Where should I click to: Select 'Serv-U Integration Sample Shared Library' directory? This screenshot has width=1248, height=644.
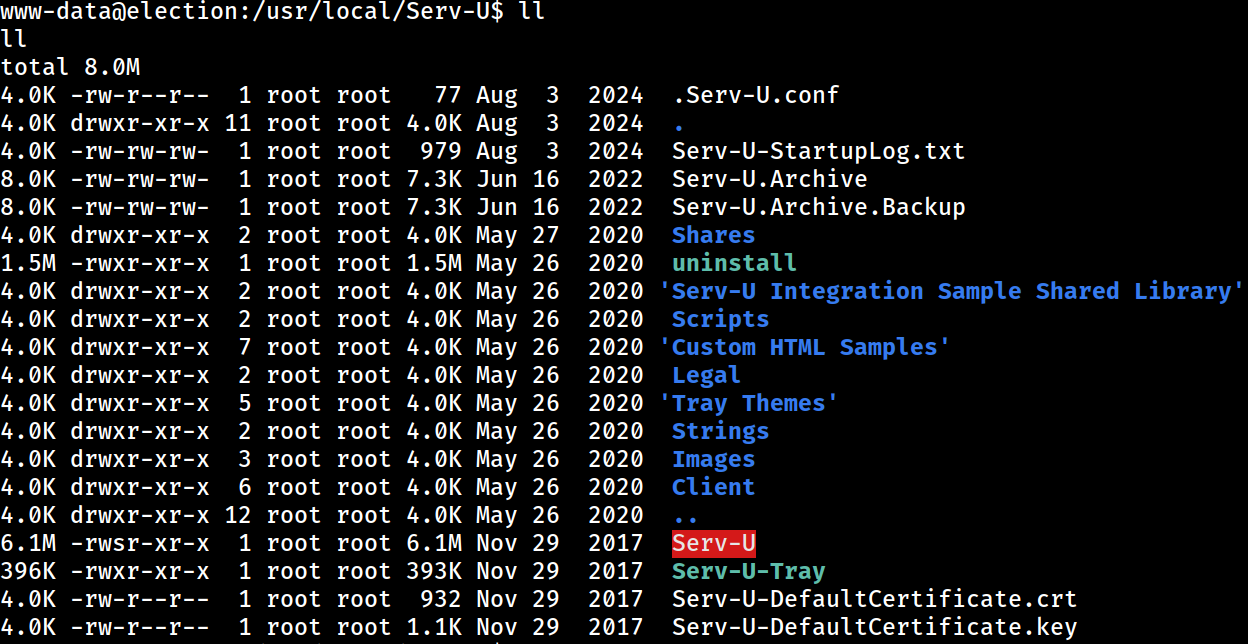click(951, 291)
